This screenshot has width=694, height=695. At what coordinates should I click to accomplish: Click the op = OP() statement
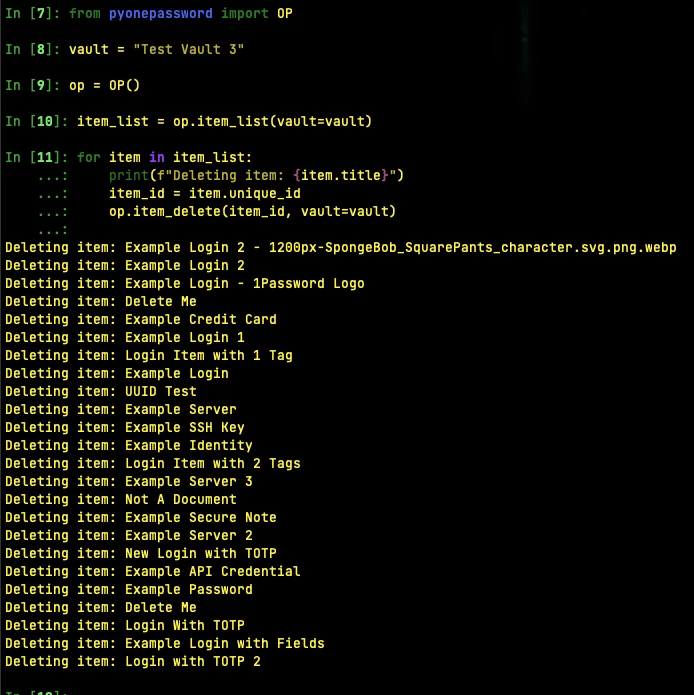coord(104,85)
